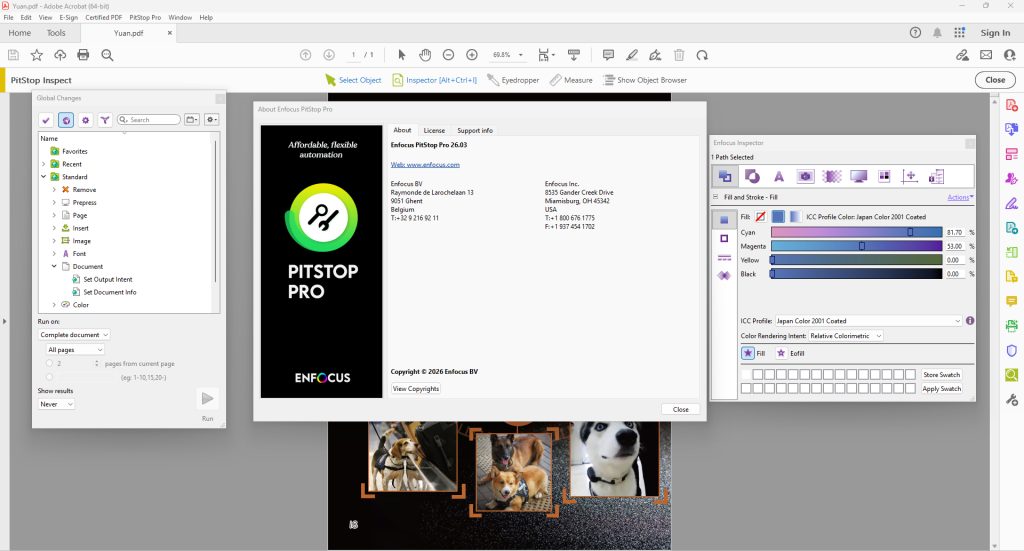Collapse the Standard folder
1024x551 pixels.
44,176
